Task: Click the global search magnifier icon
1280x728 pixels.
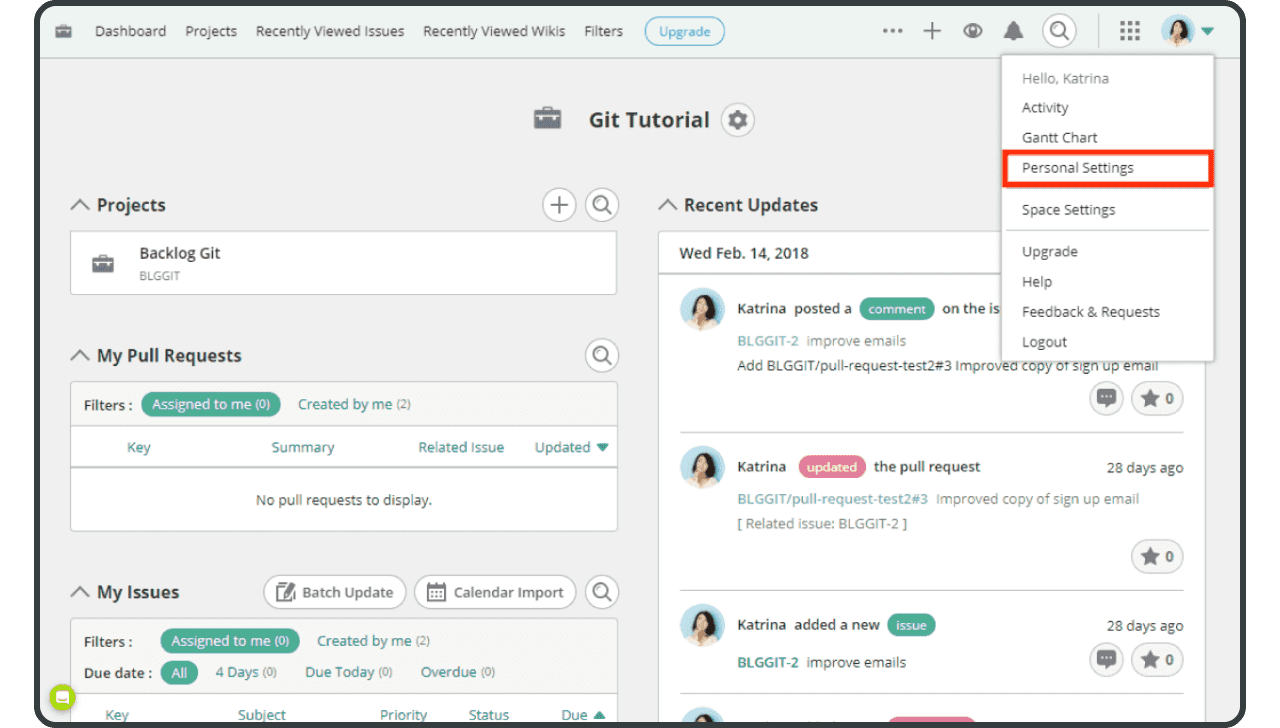Action: click(1059, 31)
